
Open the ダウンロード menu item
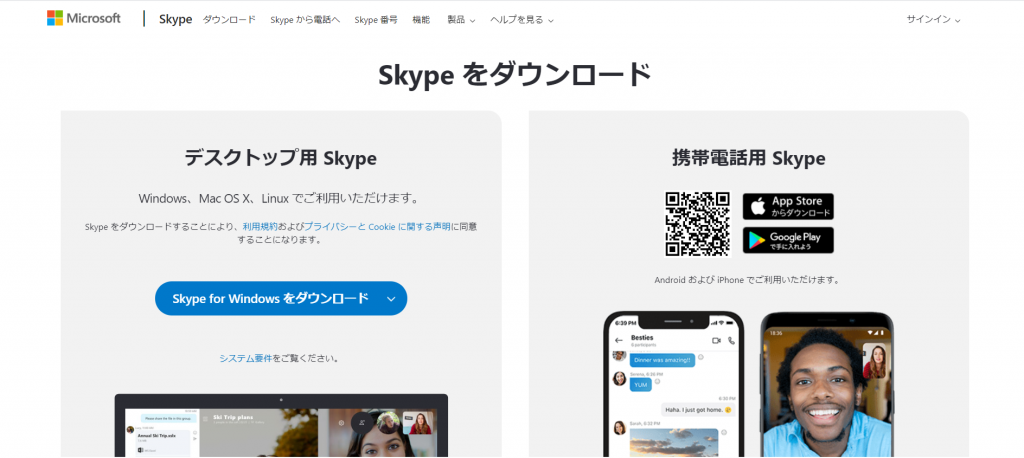pyautogui.click(x=229, y=20)
